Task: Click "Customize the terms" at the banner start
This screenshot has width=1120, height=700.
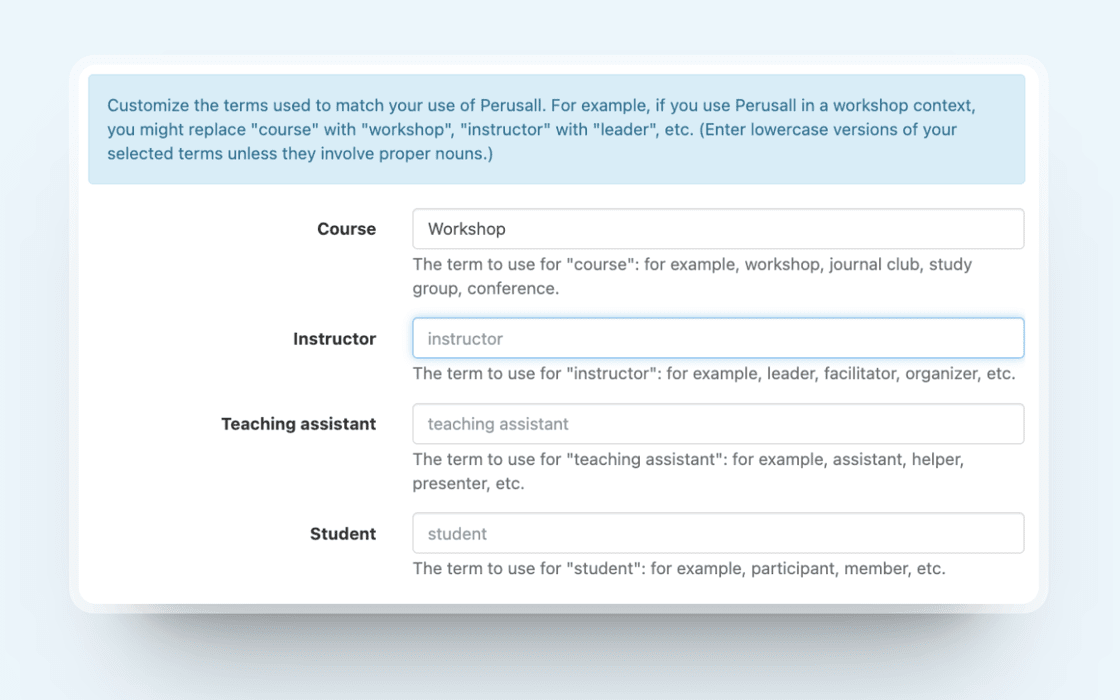Action: click(170, 105)
